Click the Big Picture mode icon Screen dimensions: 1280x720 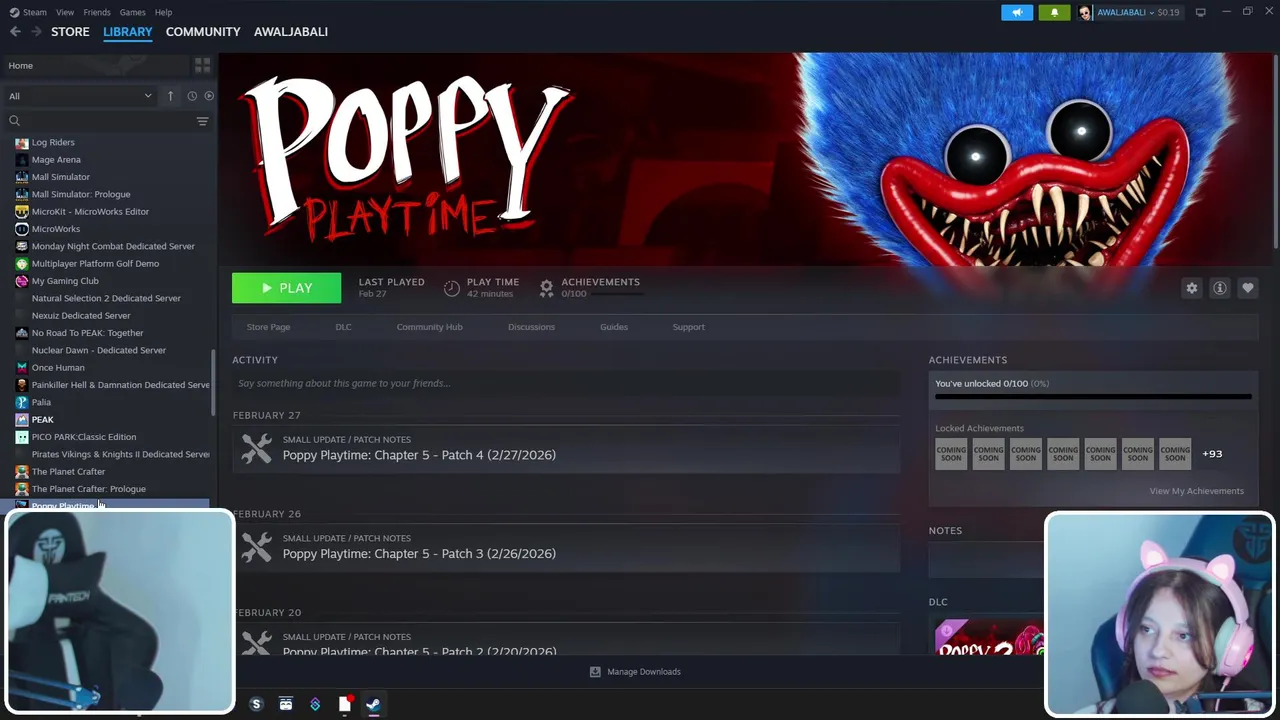pyautogui.click(x=1200, y=12)
